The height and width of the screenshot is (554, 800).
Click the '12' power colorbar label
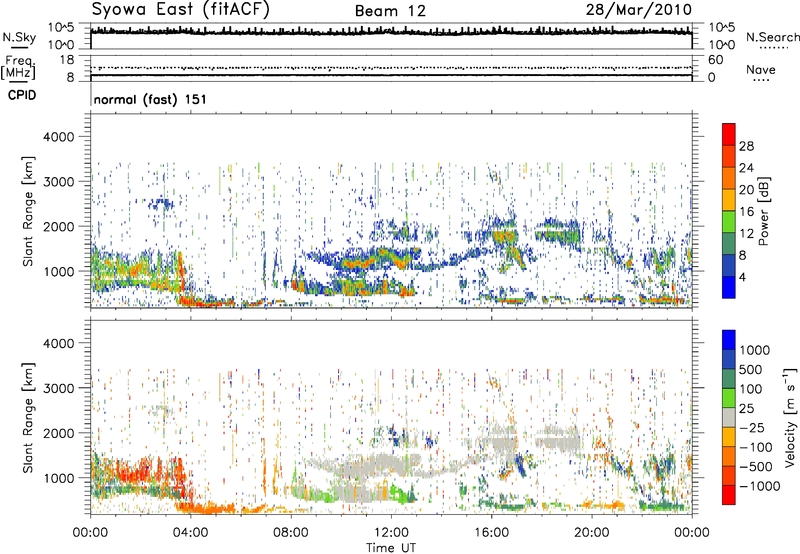(746, 234)
